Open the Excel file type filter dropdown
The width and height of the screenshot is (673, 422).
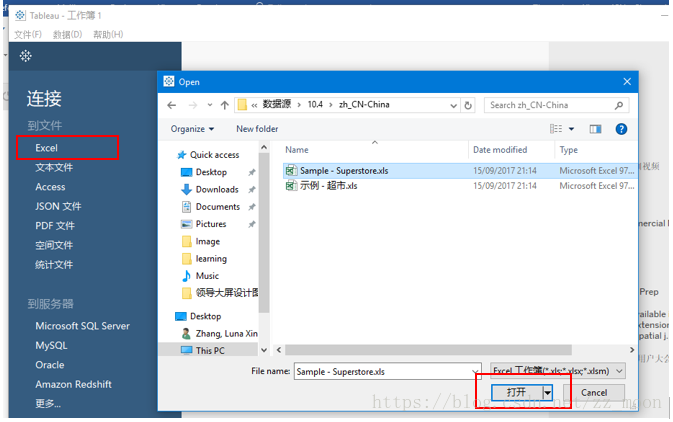[x=558, y=371]
